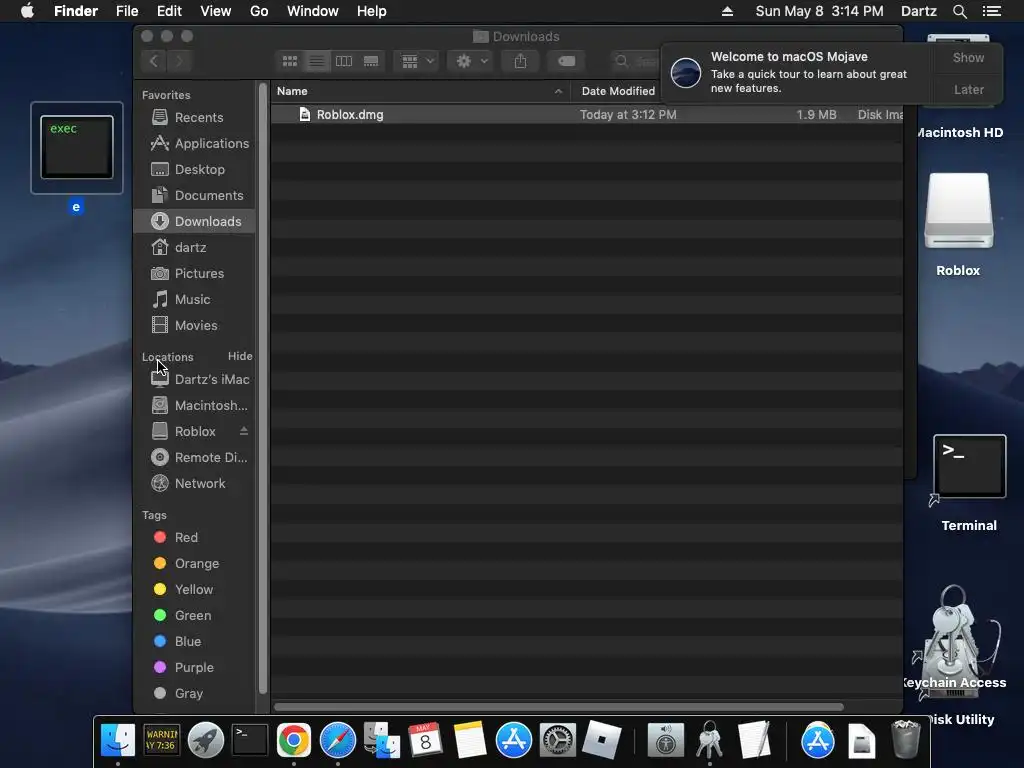Select Remote Disc in the sidebar
Image resolution: width=1024 pixels, height=768 pixels.
(194, 458)
